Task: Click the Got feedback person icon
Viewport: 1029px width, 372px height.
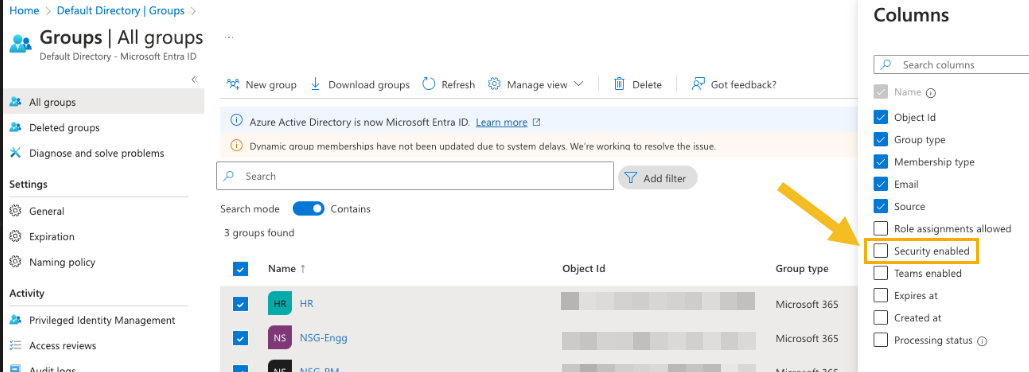Action: click(698, 84)
